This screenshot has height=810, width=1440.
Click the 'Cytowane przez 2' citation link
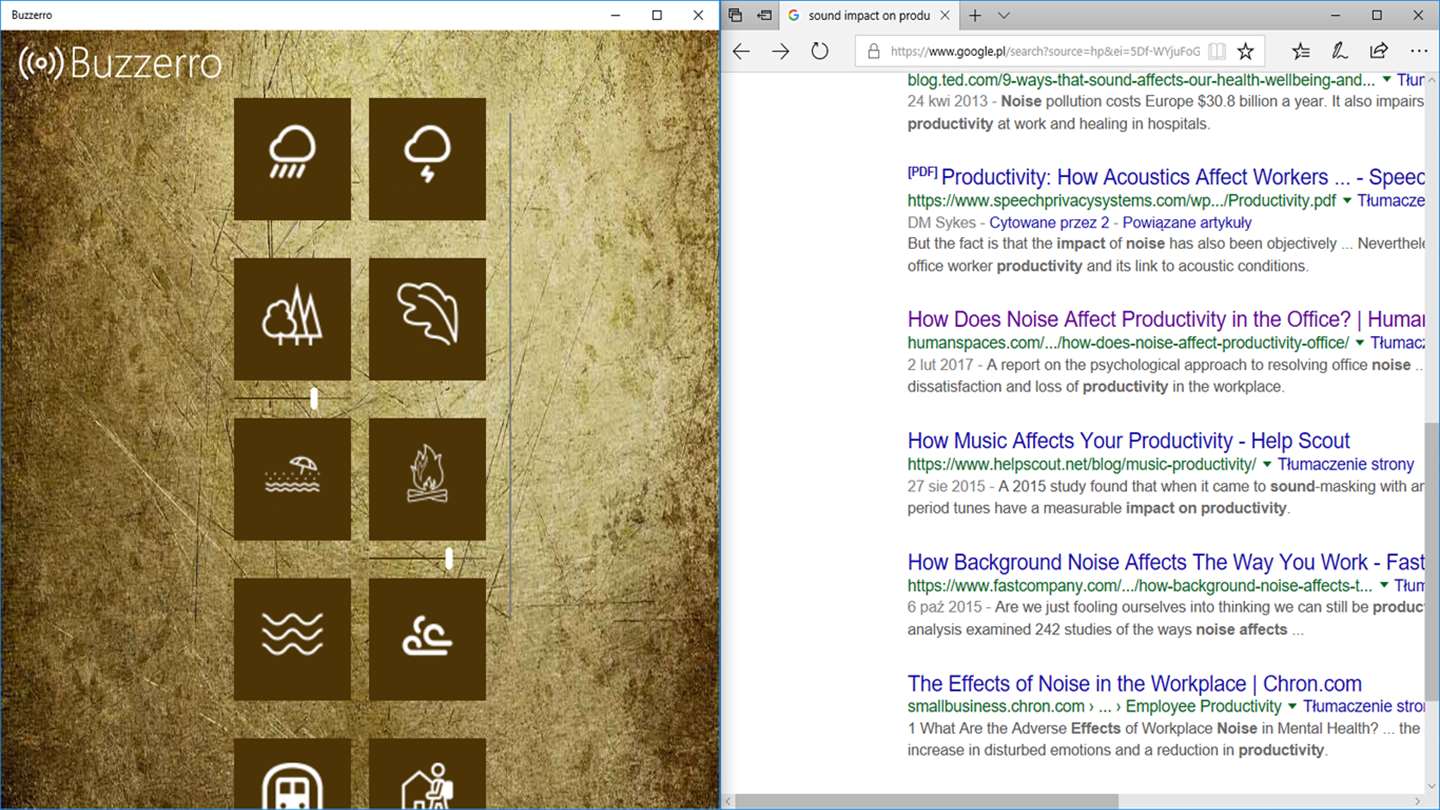(x=1049, y=222)
